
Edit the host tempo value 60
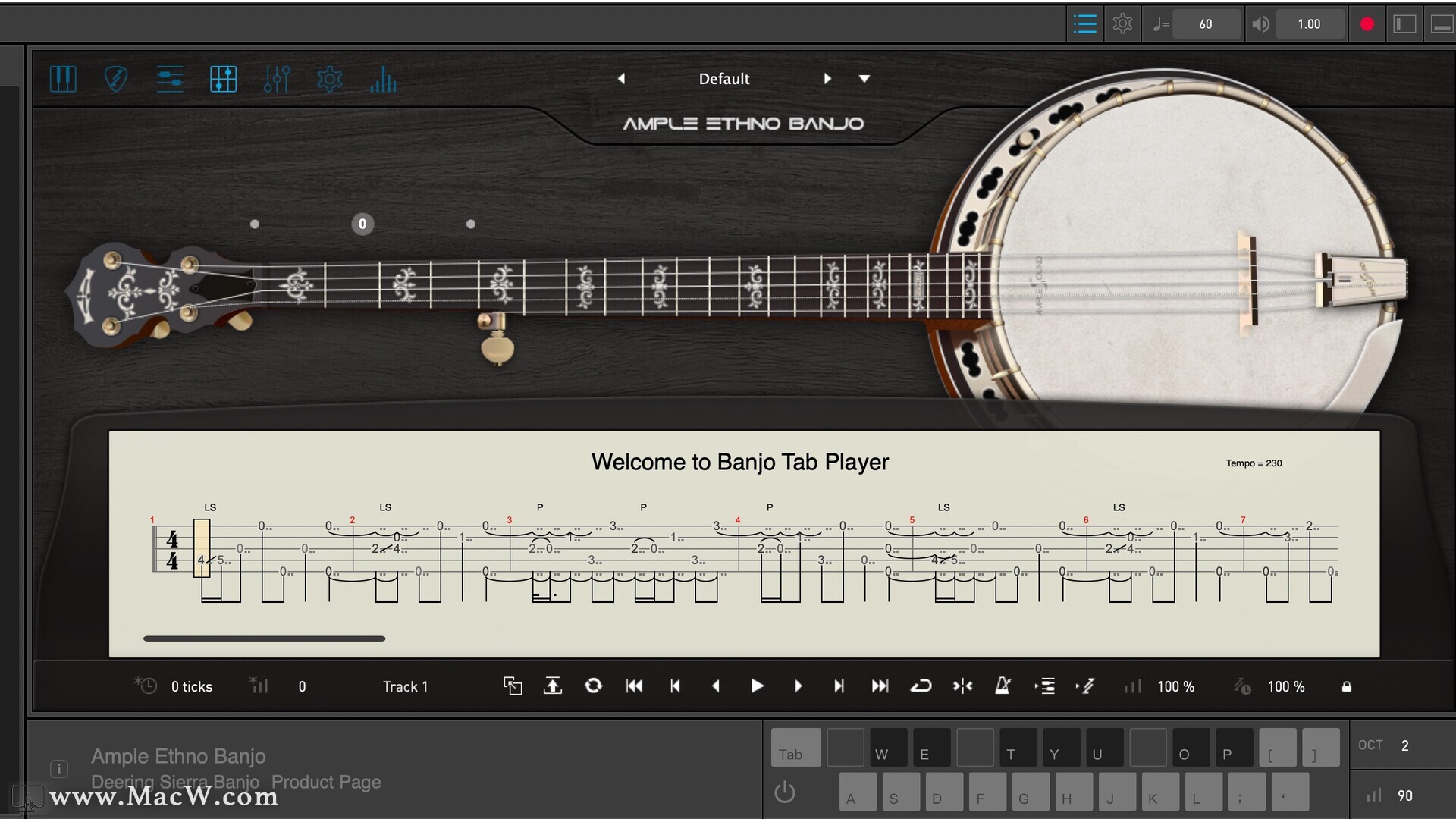(1206, 24)
